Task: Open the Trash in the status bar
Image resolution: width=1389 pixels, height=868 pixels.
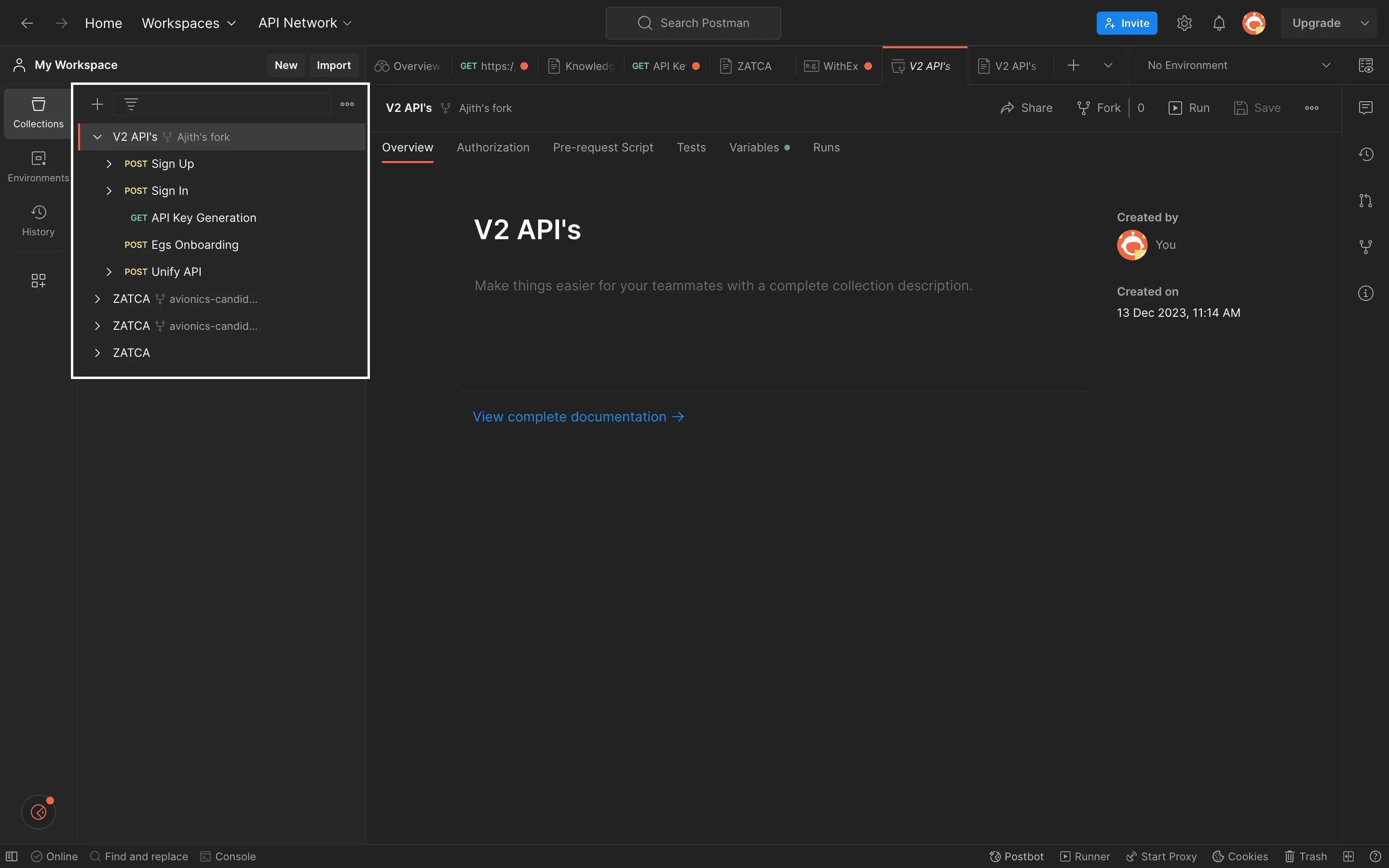Action: (1306, 856)
